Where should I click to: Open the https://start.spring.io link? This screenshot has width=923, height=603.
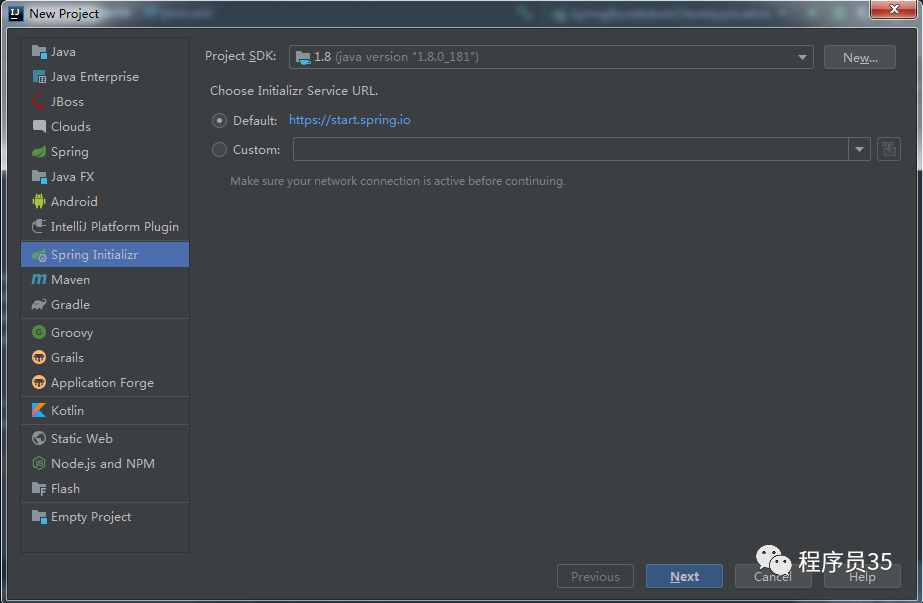(350, 120)
